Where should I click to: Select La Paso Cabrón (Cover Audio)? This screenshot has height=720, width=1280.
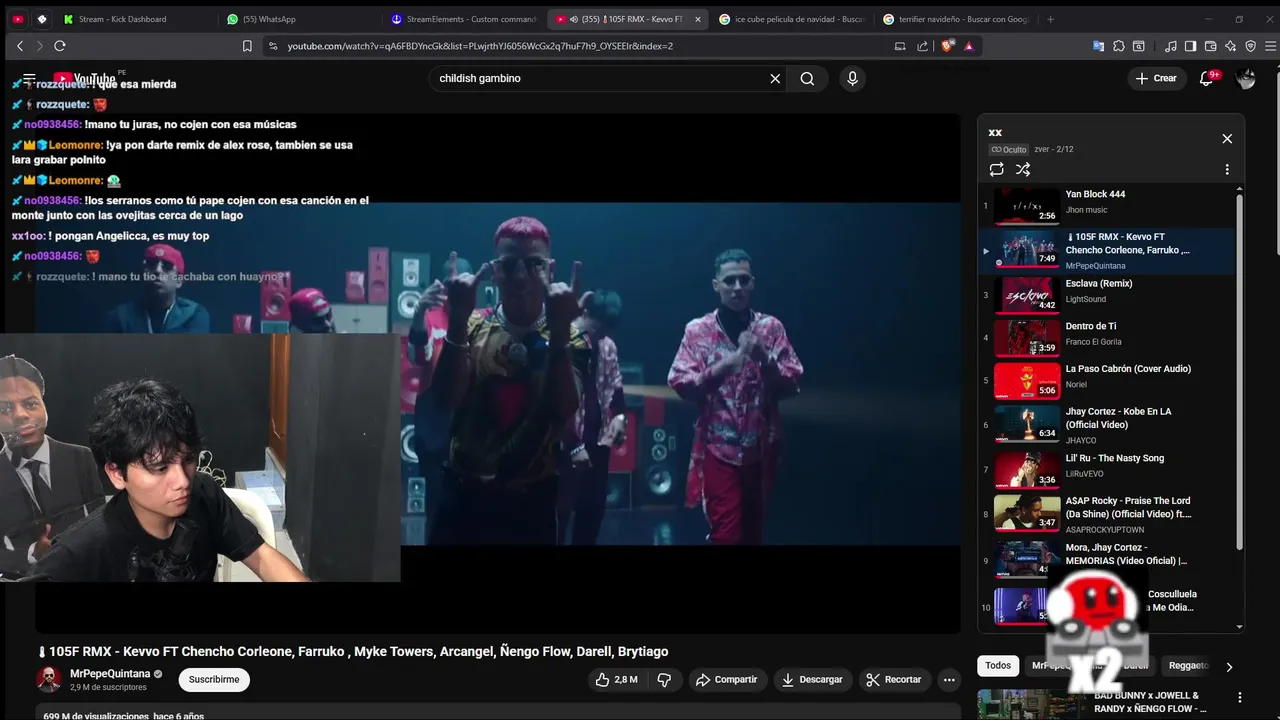click(1108, 380)
